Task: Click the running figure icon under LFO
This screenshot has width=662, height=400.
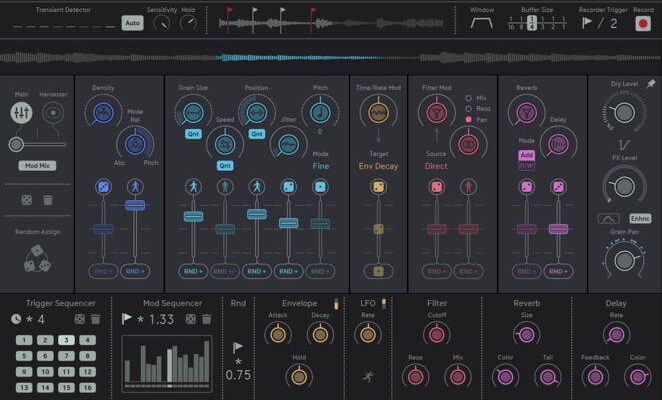Action: point(368,377)
